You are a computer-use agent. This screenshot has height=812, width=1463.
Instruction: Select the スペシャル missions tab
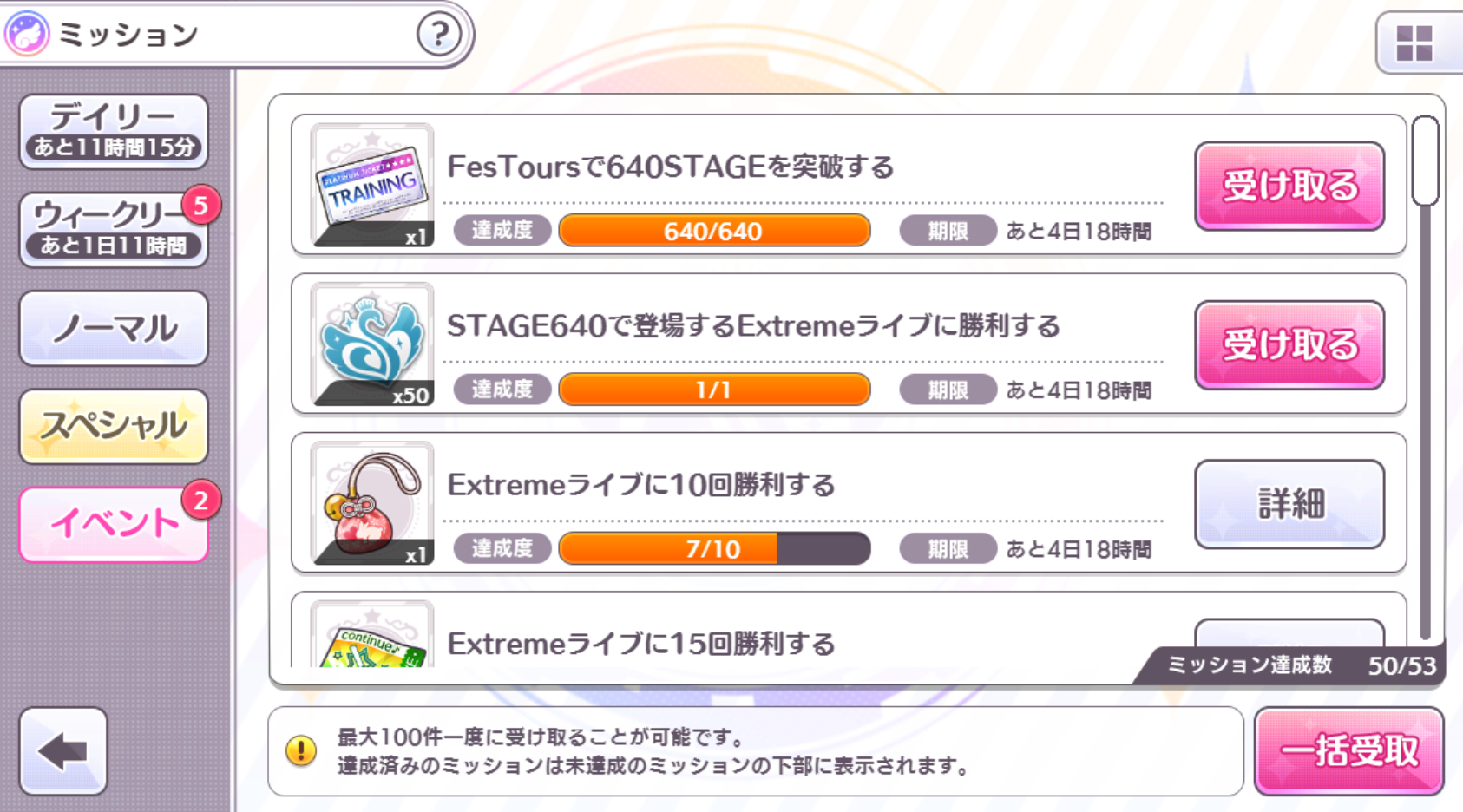pyautogui.click(x=114, y=427)
